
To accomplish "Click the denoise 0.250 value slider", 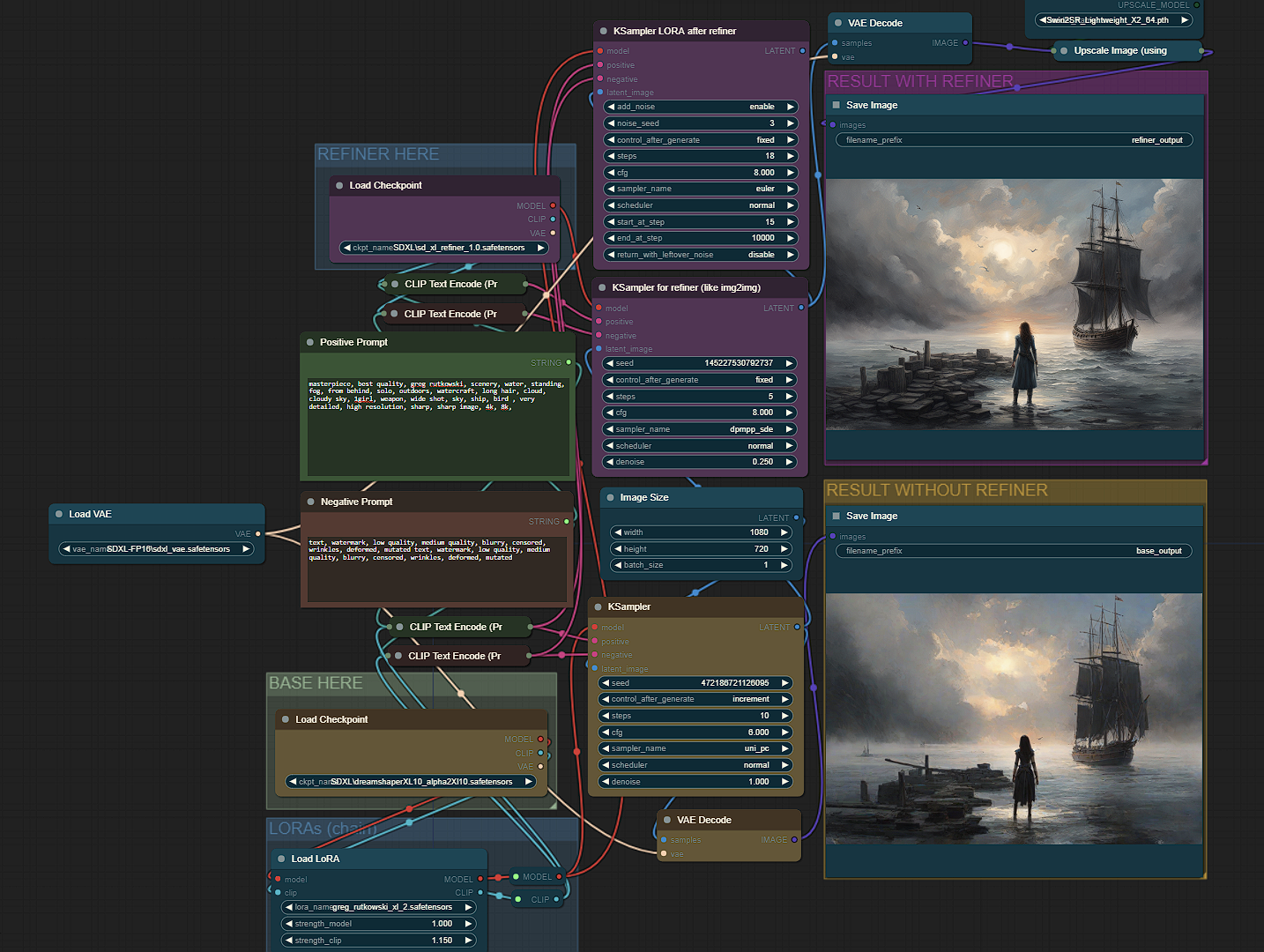I will (700, 462).
